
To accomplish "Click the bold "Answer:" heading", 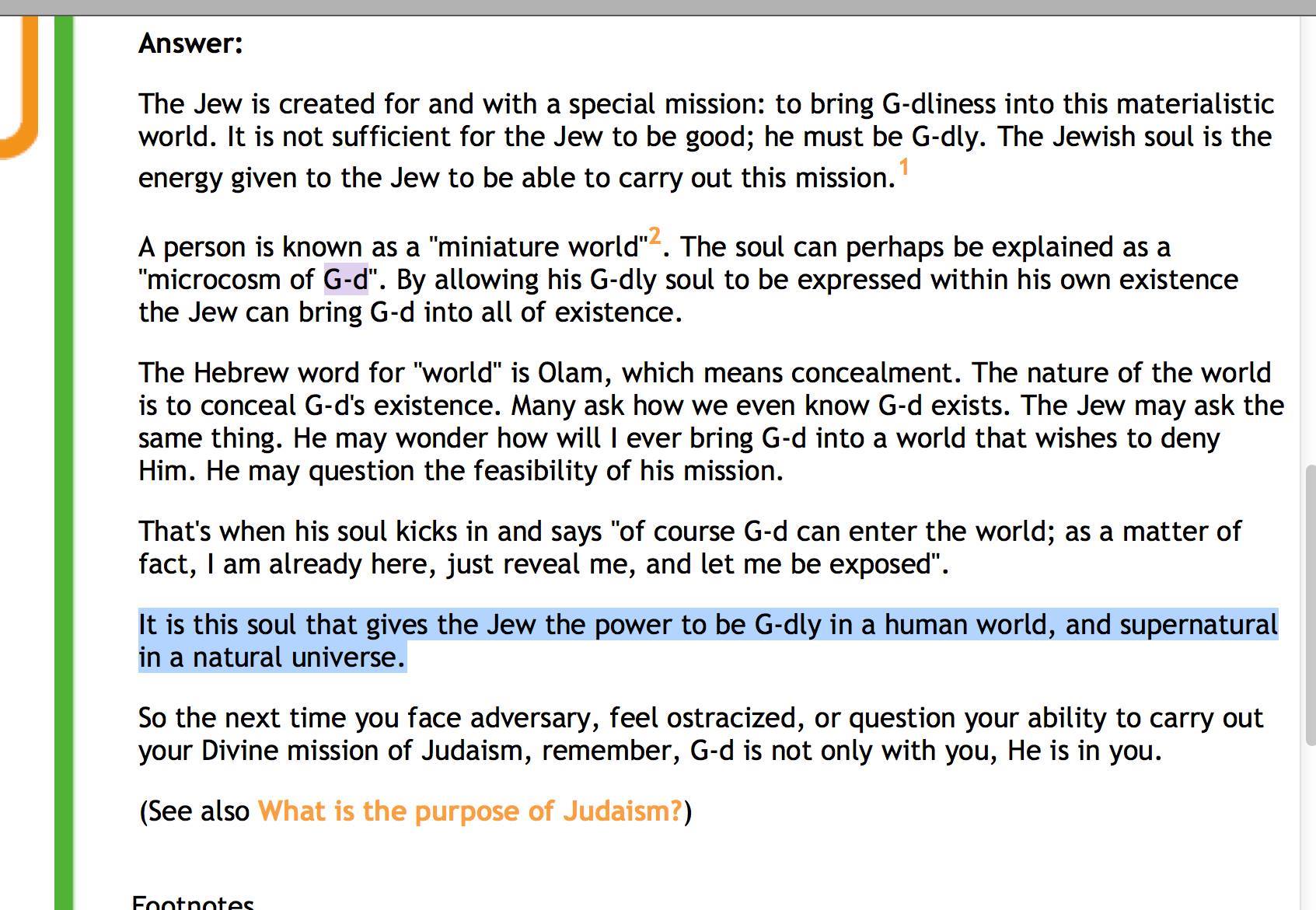I will 191,44.
